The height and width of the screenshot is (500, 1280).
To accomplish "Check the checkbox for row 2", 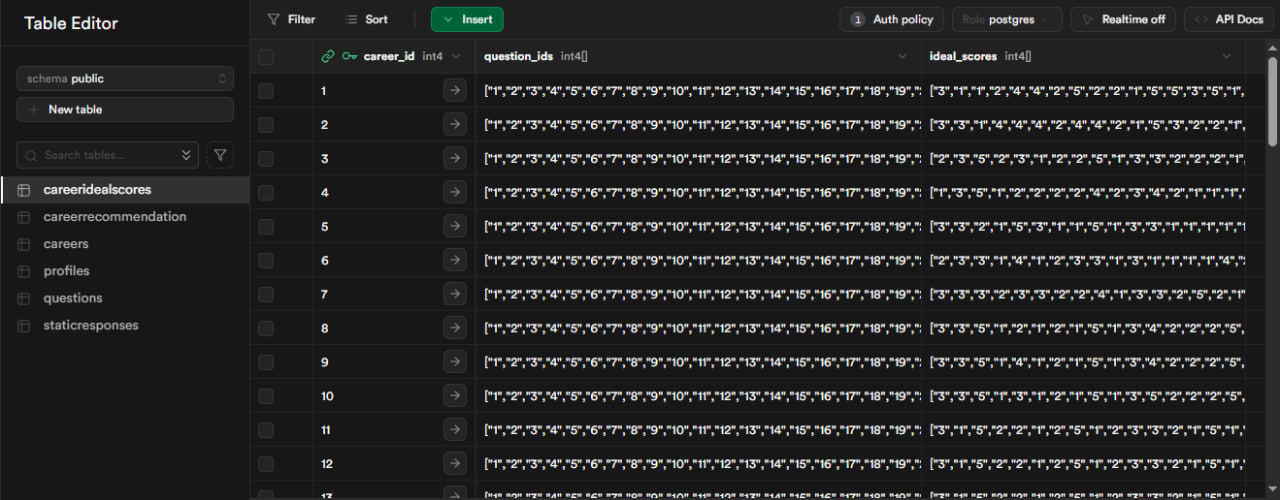I will coord(266,125).
